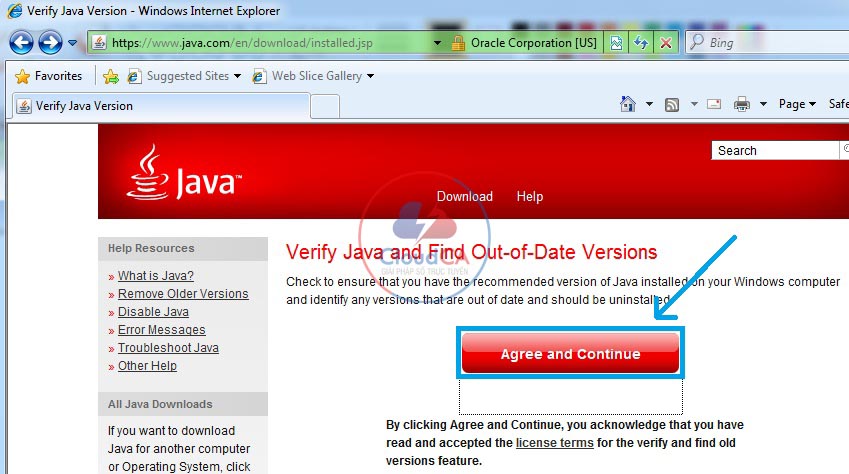Click the Agree and Continue button
Image resolution: width=849 pixels, height=474 pixels.
pyautogui.click(x=570, y=353)
